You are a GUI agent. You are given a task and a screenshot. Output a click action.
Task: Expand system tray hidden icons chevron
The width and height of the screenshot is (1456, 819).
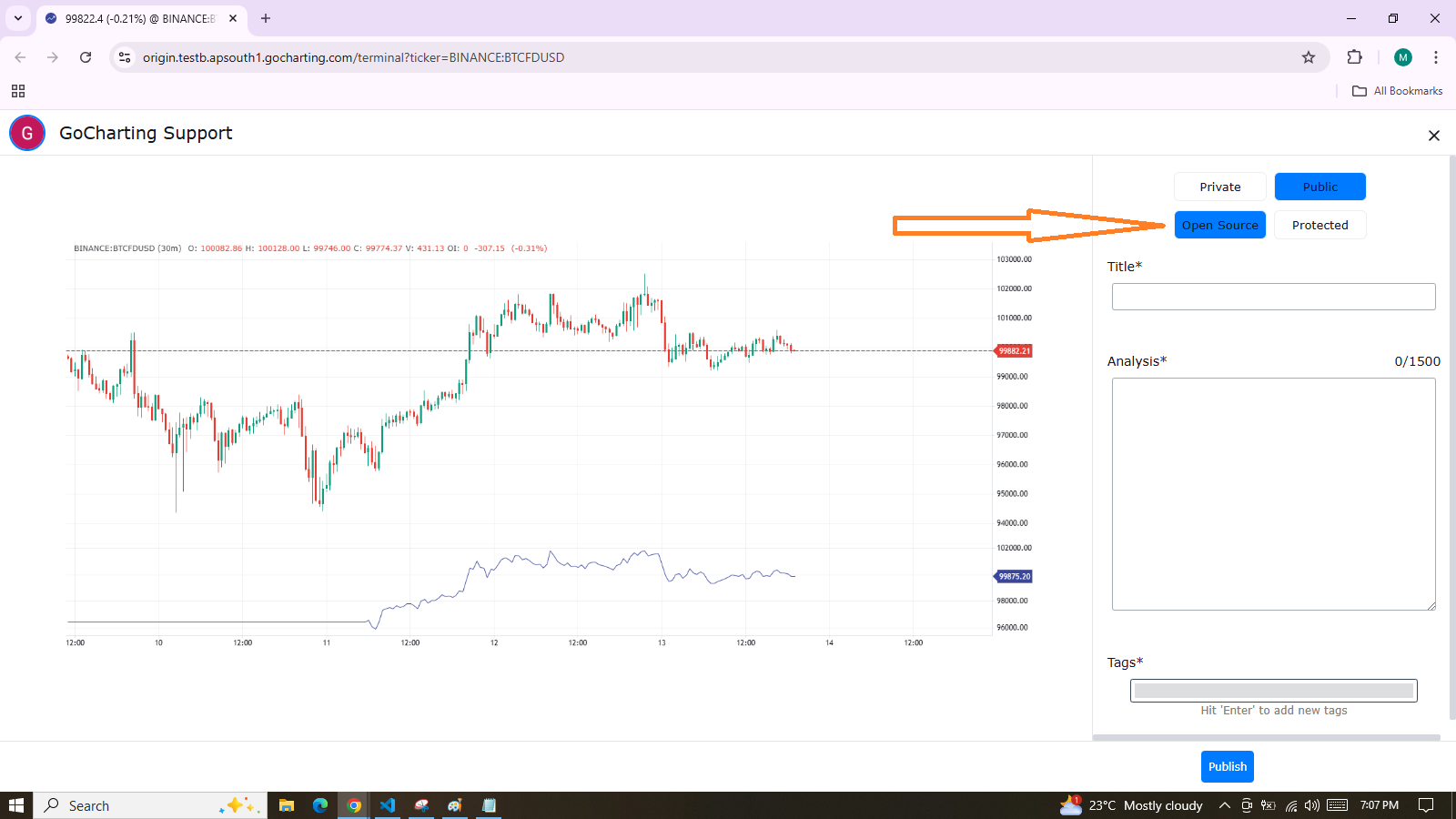[x=1225, y=805]
